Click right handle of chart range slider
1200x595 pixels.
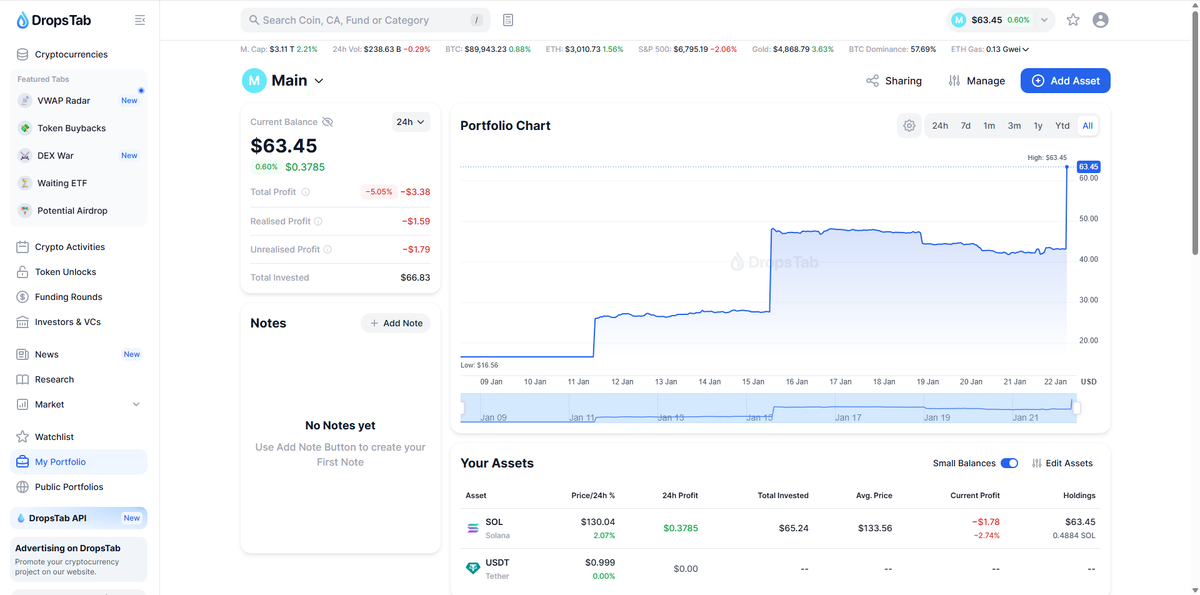pyautogui.click(x=1077, y=408)
